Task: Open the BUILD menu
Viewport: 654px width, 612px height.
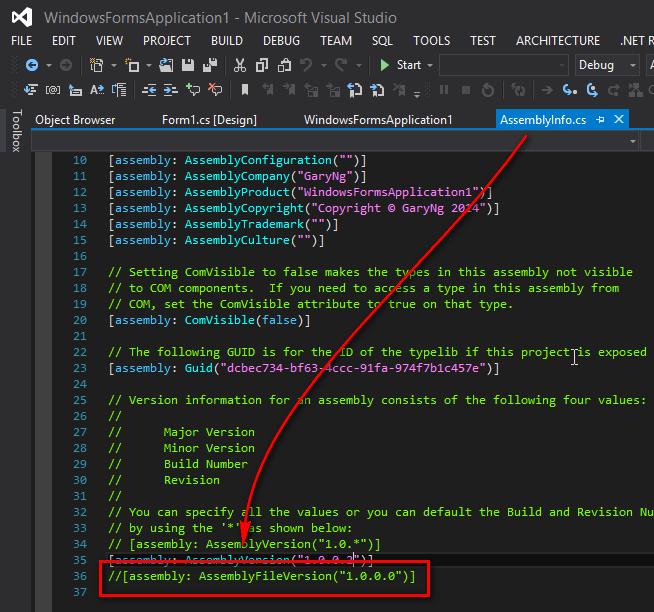Action: [227, 41]
